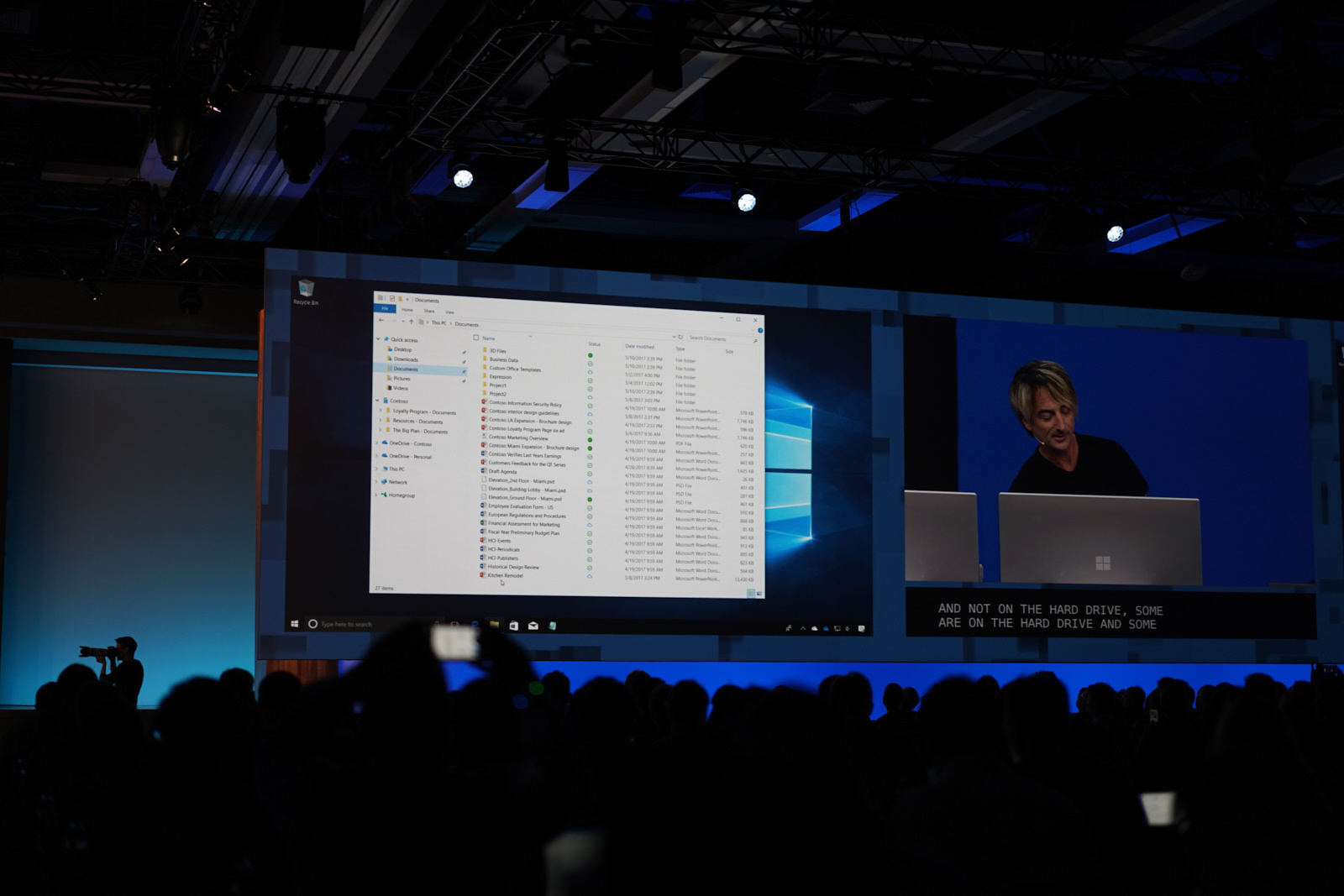Open File Explorer from the taskbar
Viewport: 1344px width, 896px height.
pos(494,625)
